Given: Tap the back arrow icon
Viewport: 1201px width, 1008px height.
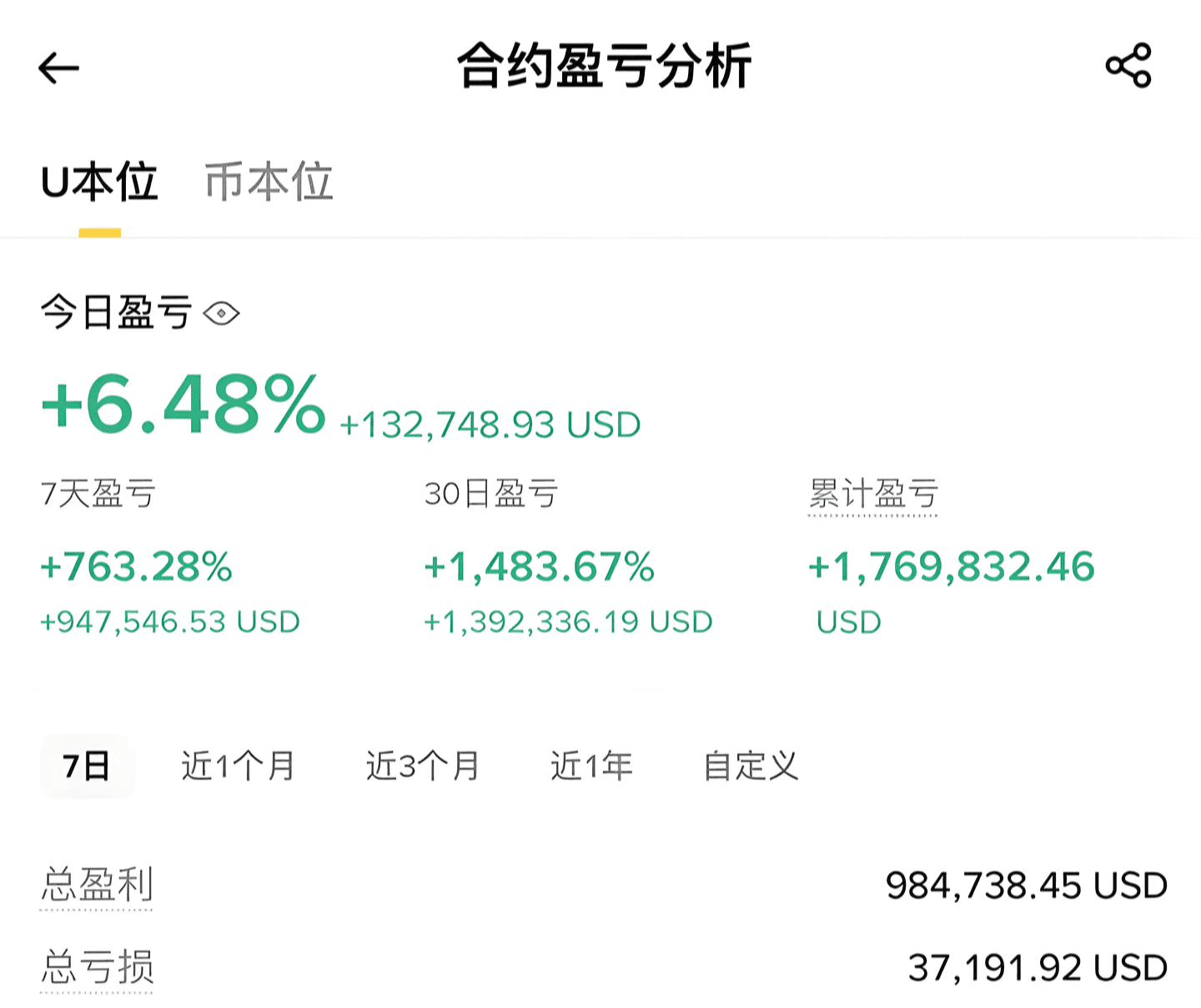Looking at the screenshot, I should coord(58,68).
